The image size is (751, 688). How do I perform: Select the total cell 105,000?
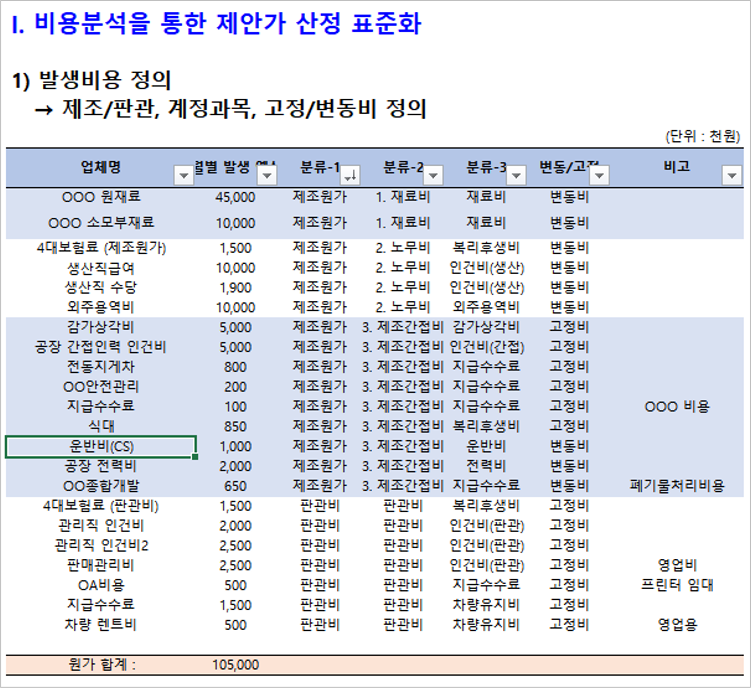pos(235,665)
